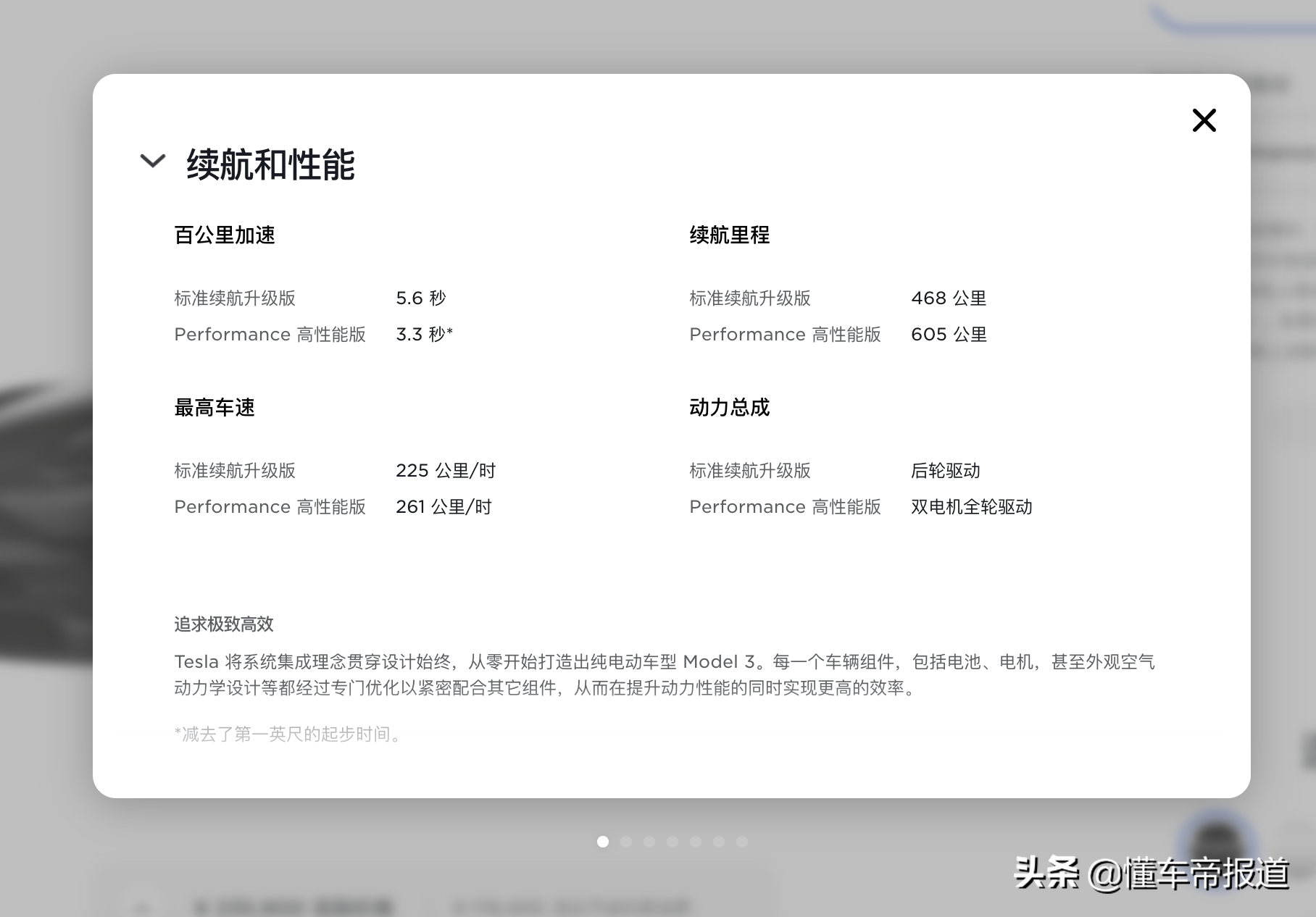Click 标准续航升级版 label under 最高车速
The width and height of the screenshot is (1316, 917).
pos(235,471)
